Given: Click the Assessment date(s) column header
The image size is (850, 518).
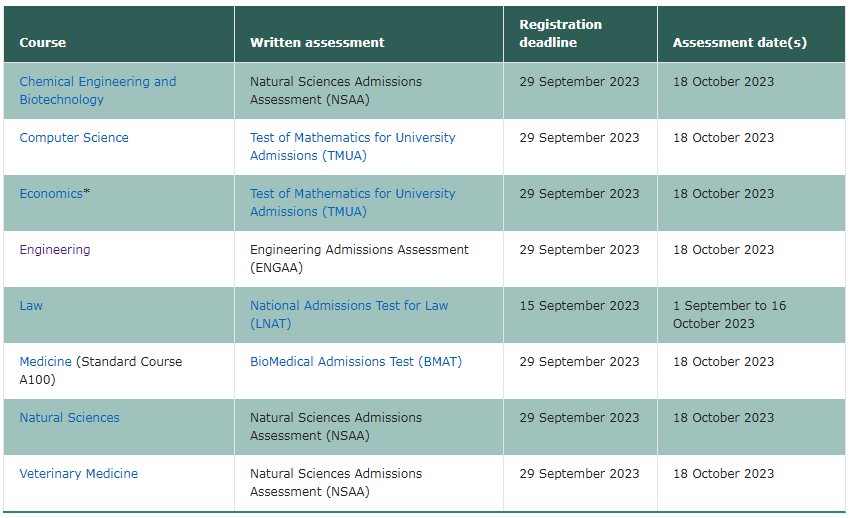Looking at the screenshot, I should click(740, 43).
